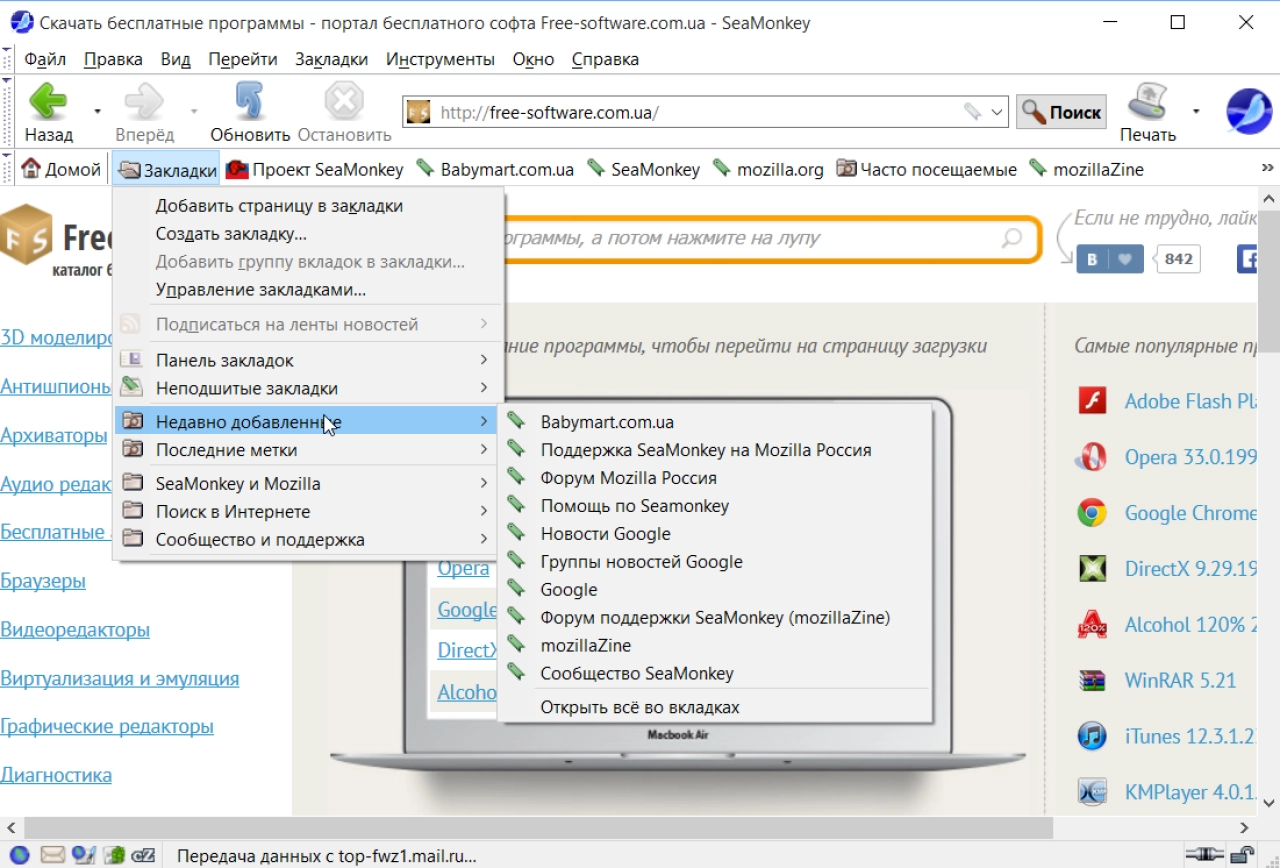Click the Opera icon in popular list
This screenshot has width=1280, height=868.
click(1092, 457)
